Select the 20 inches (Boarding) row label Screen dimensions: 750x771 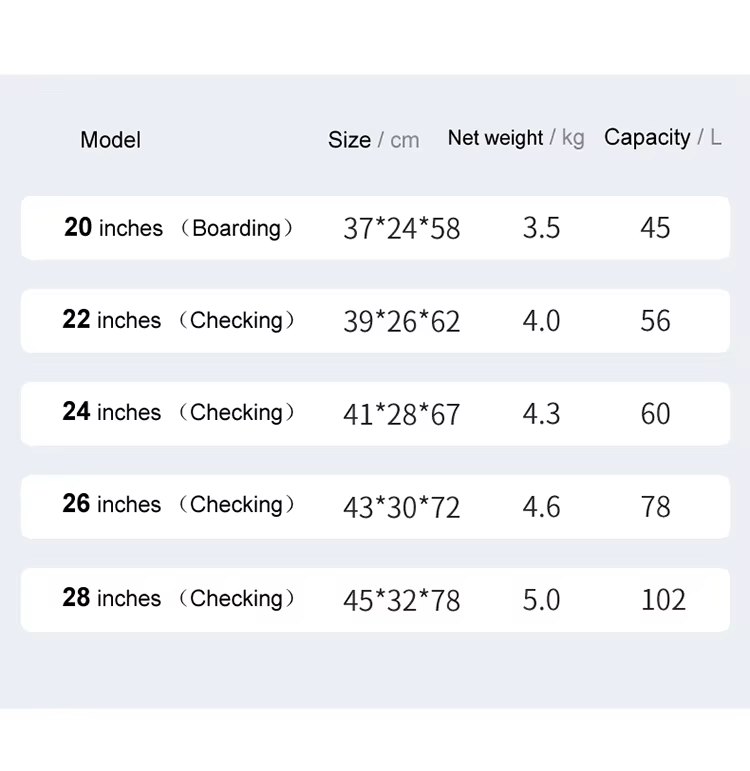click(179, 228)
